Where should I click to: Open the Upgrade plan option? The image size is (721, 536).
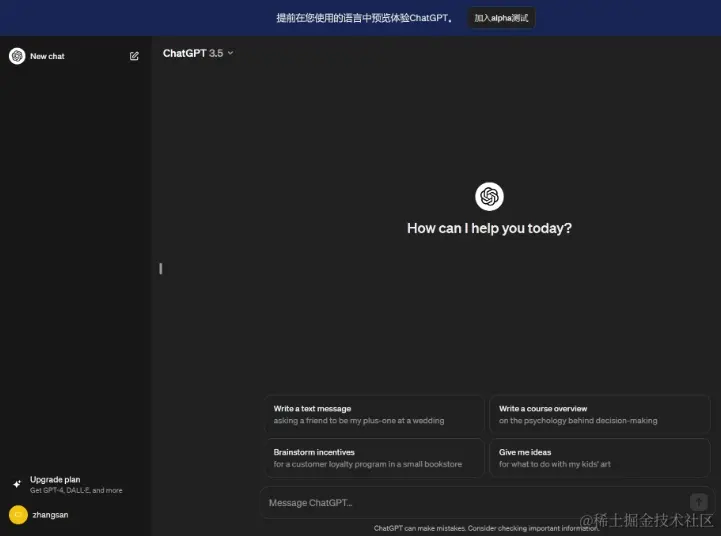(74, 485)
